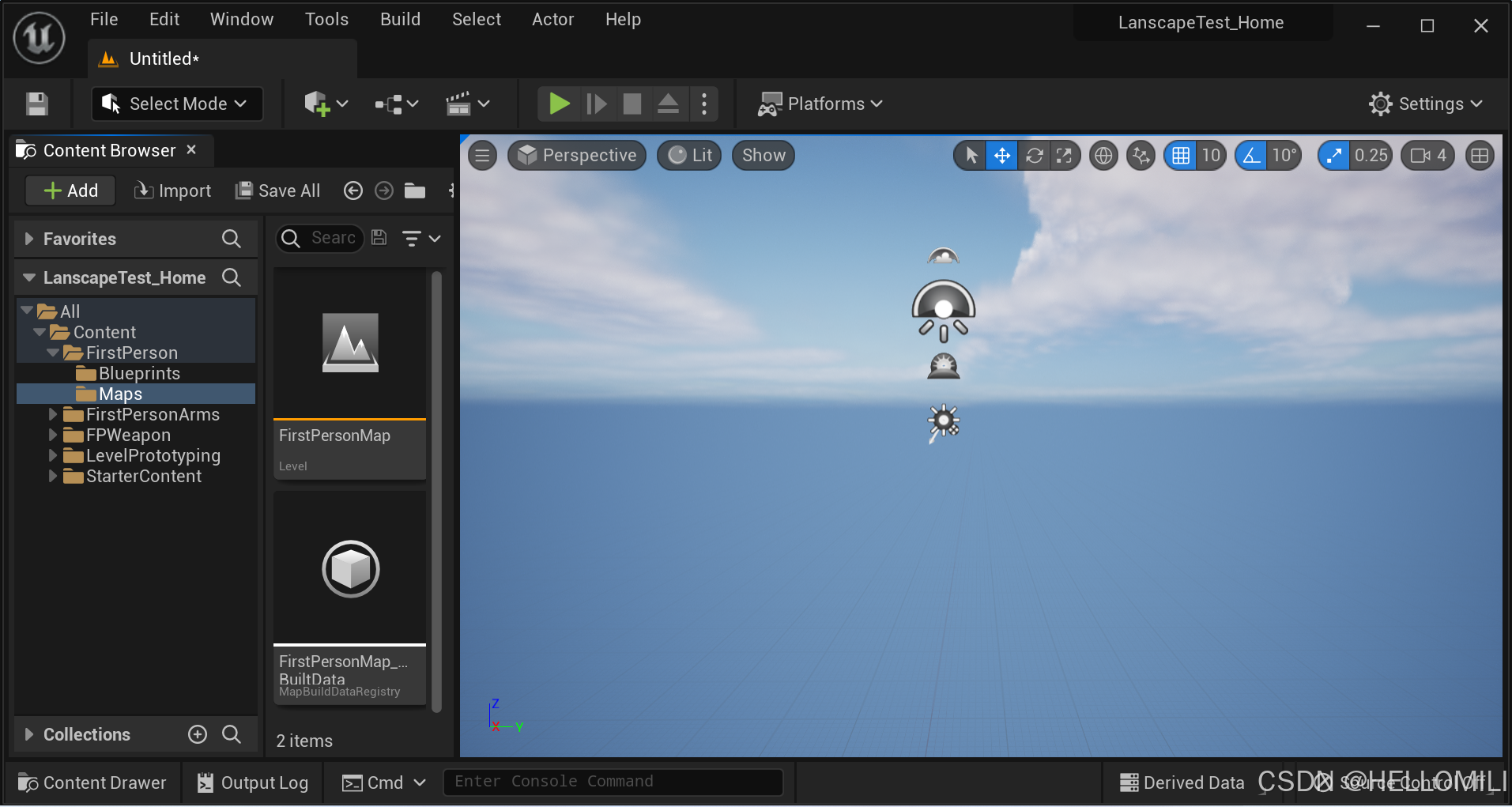Toggle grid snapping on or off

(x=1181, y=156)
